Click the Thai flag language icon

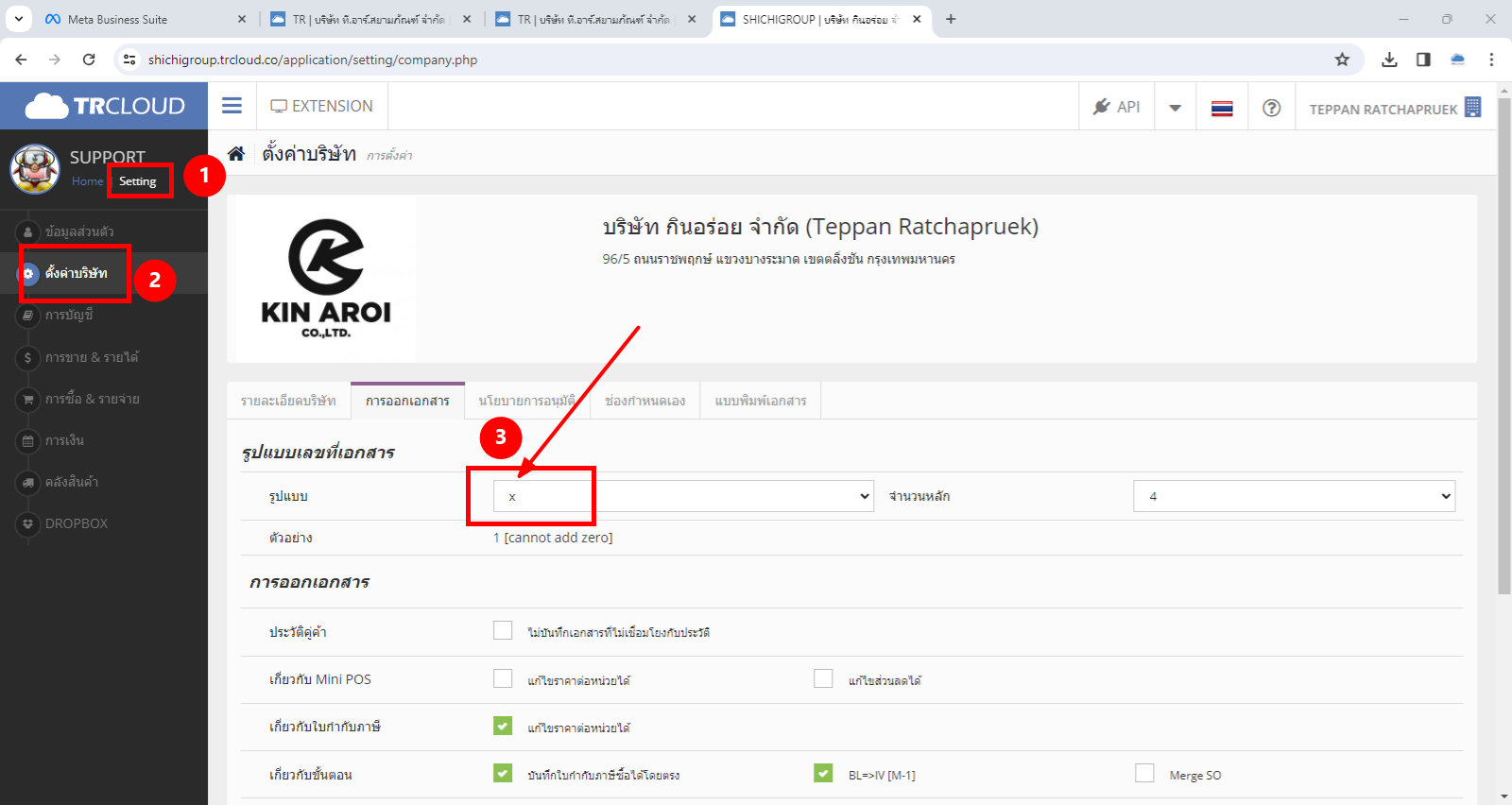(x=1222, y=109)
